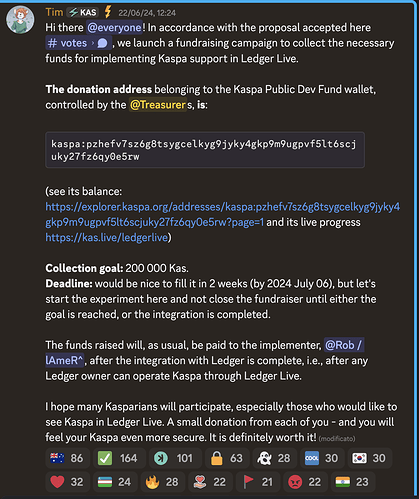Screen dimensions: 419x499
Task: Open the kas.live/ledgerlive link
Action: (x=107, y=237)
